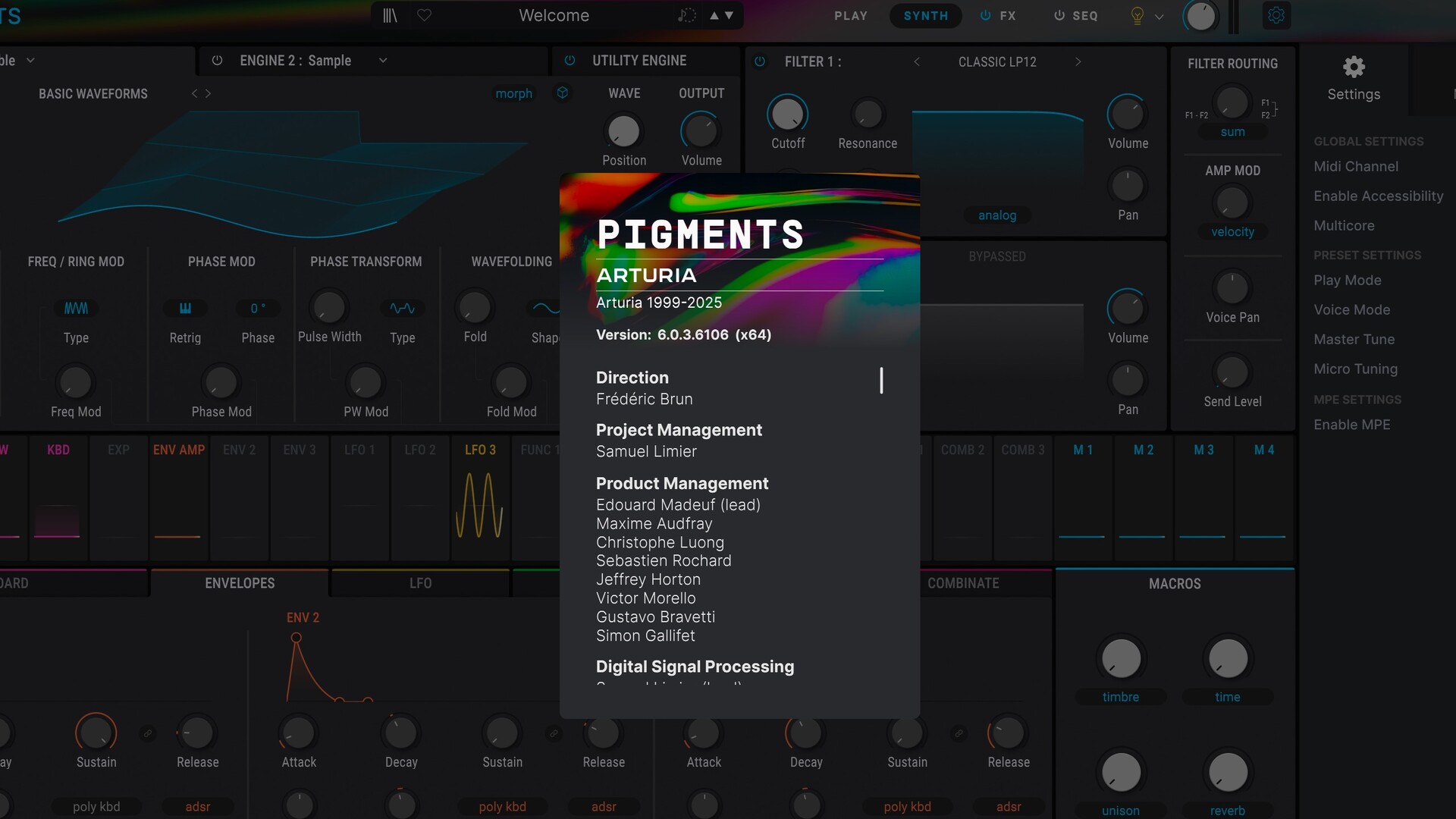Toggle SEQ section power
This screenshot has width=1456, height=819.
coord(1059,15)
